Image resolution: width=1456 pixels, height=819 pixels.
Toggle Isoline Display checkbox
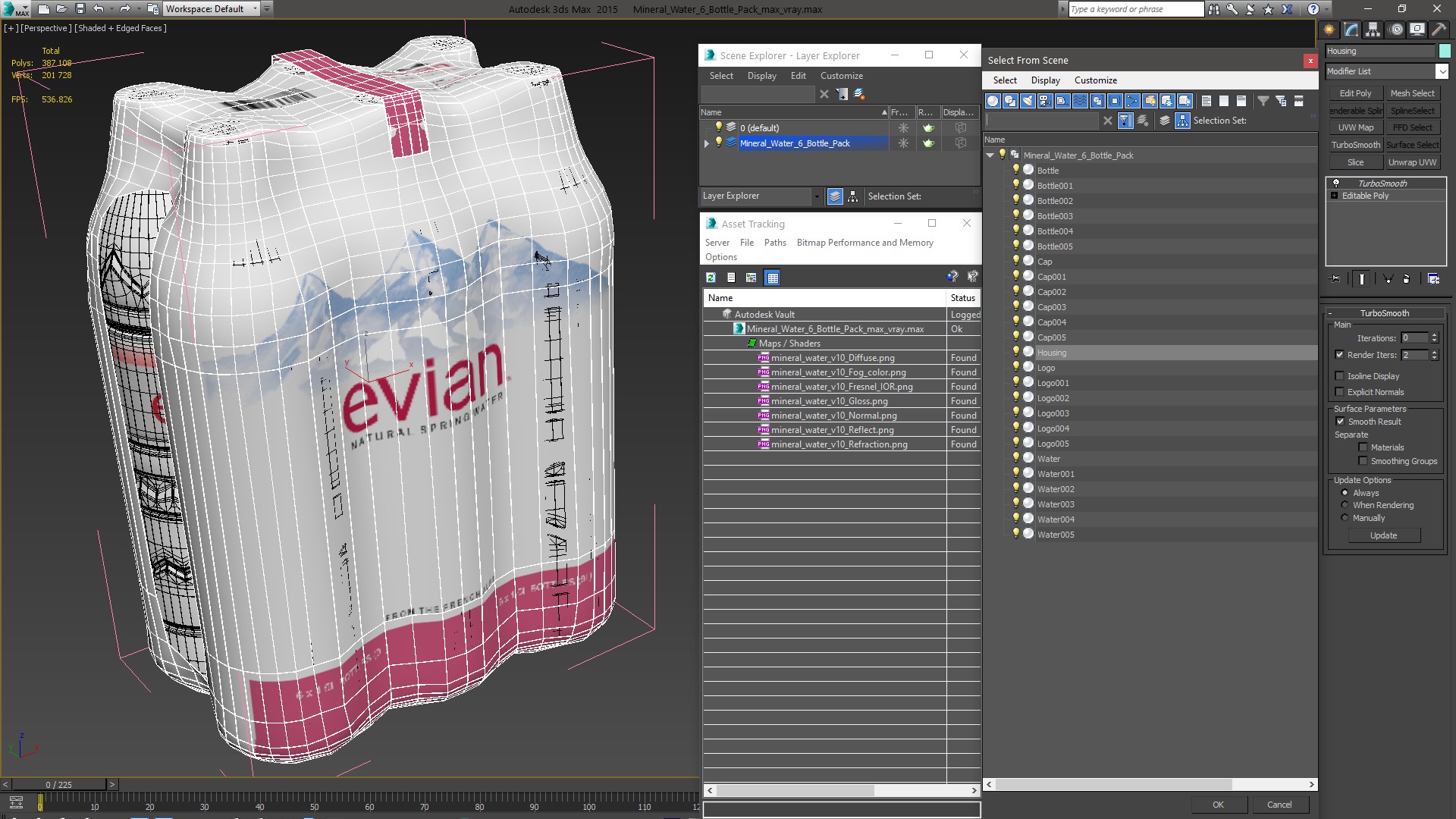point(1339,376)
